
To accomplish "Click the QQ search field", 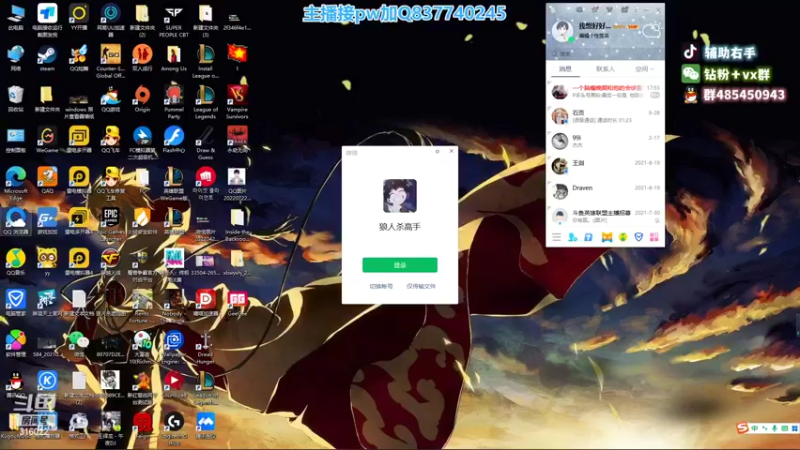I will click(605, 54).
